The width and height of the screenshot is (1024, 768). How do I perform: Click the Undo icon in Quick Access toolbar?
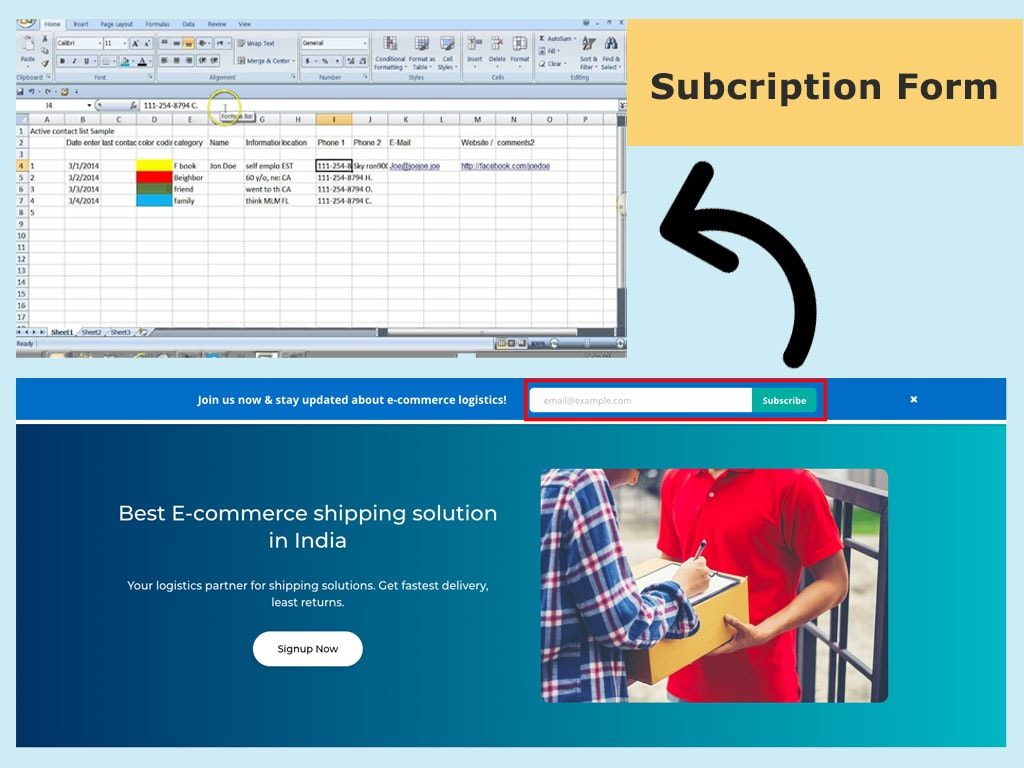pos(31,91)
